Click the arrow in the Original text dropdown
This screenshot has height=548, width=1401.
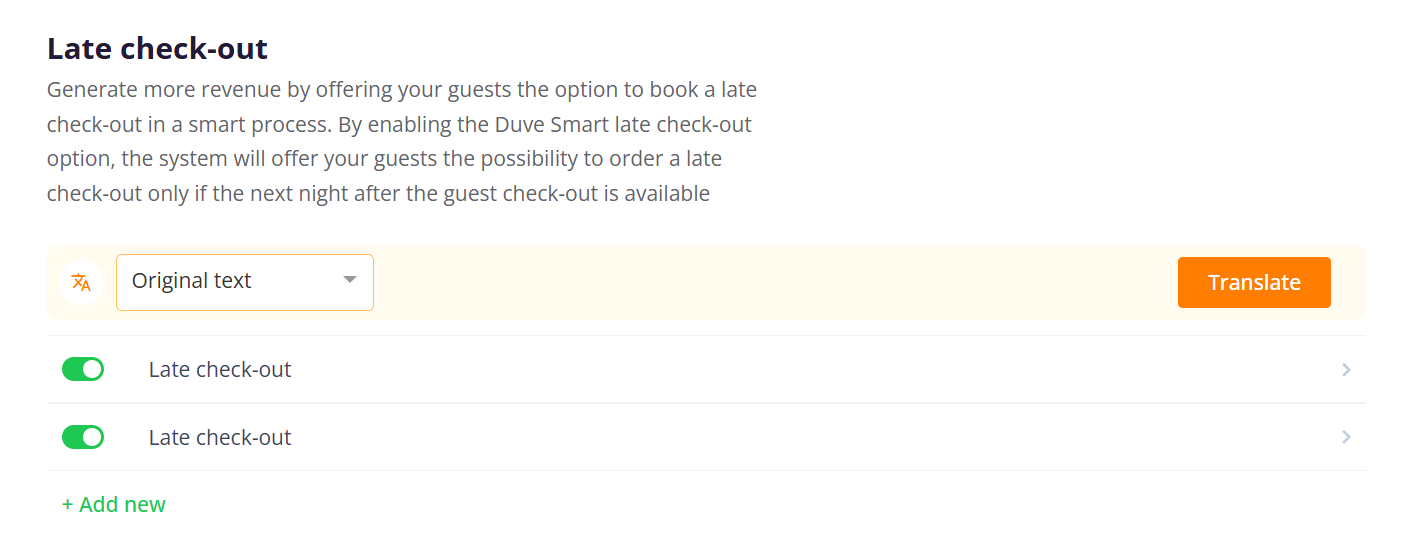click(349, 280)
